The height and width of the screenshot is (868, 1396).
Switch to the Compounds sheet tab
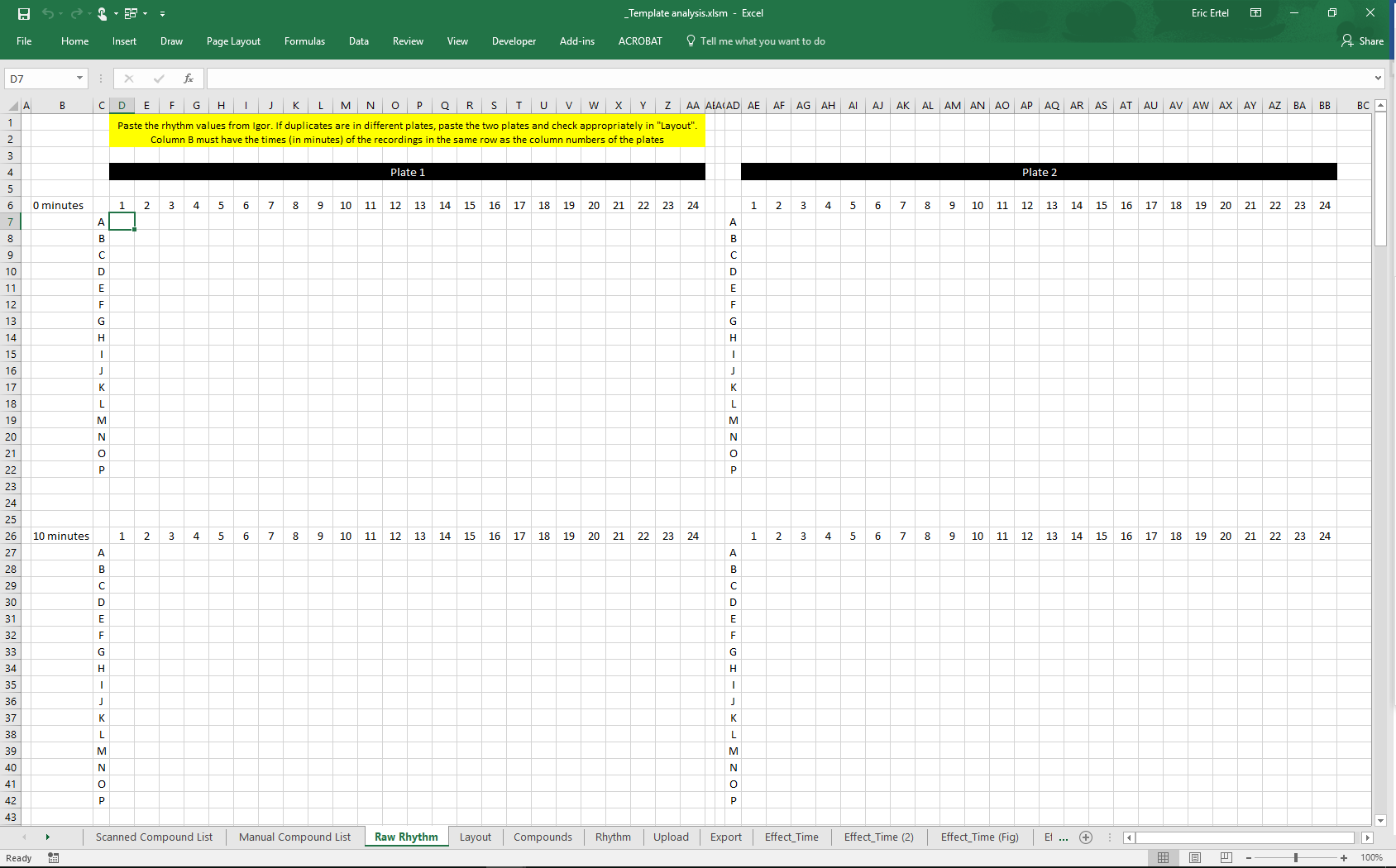(543, 837)
